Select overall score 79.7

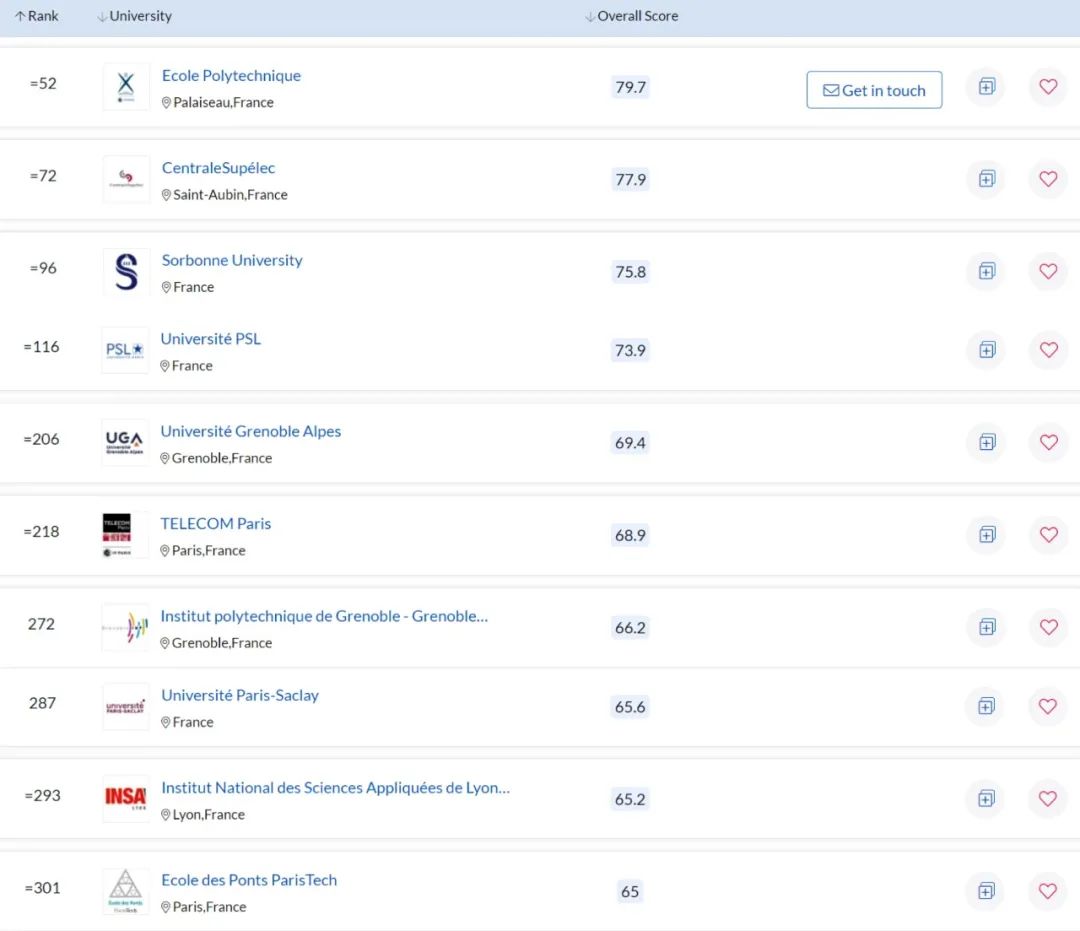(x=630, y=87)
